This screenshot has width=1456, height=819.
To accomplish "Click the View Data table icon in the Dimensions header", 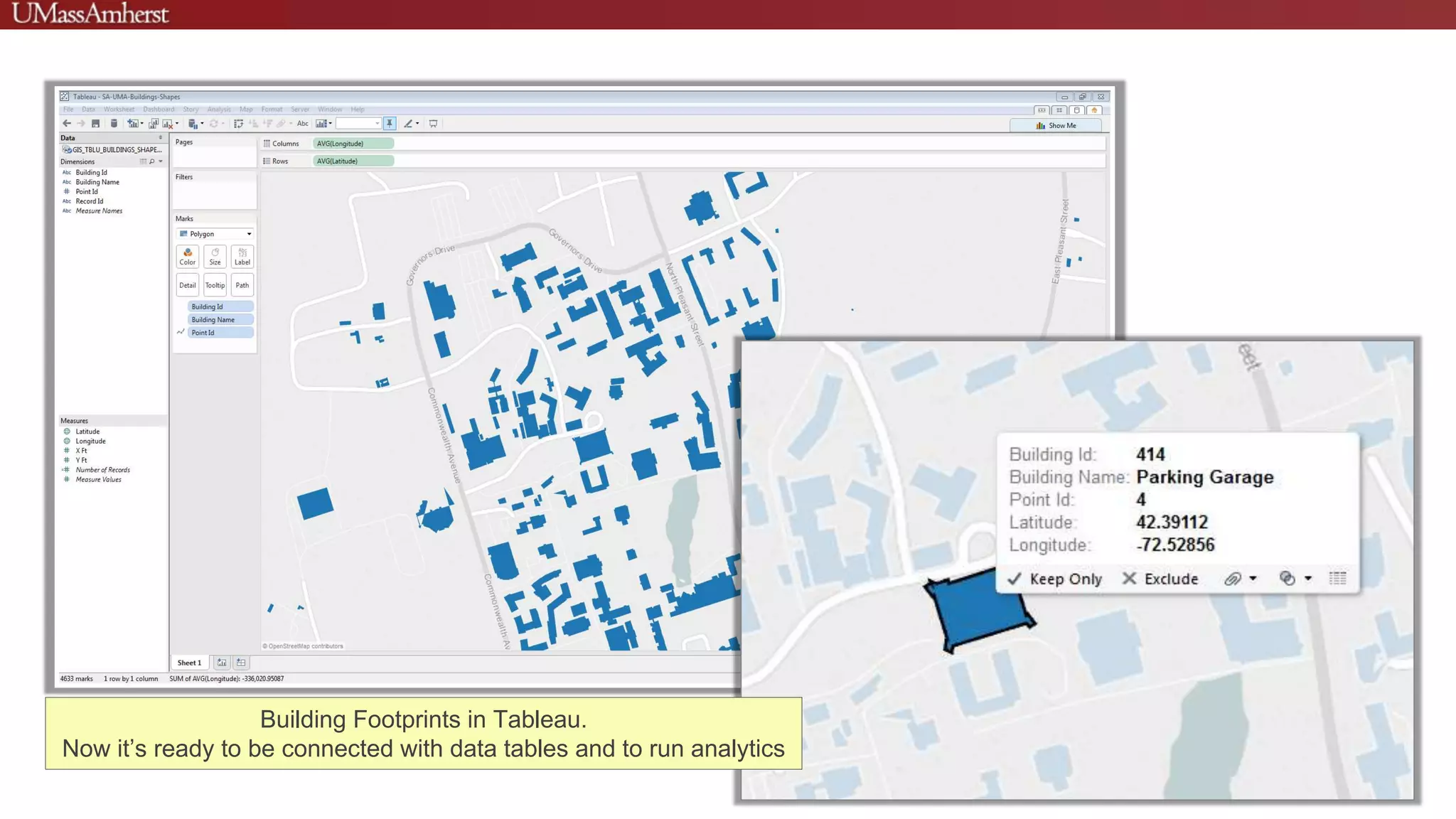I will (x=143, y=161).
